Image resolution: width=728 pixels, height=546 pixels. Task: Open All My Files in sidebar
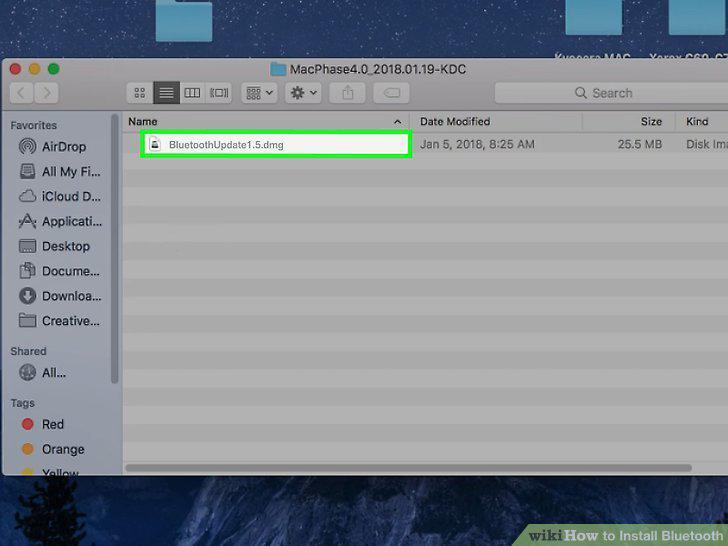(59, 172)
